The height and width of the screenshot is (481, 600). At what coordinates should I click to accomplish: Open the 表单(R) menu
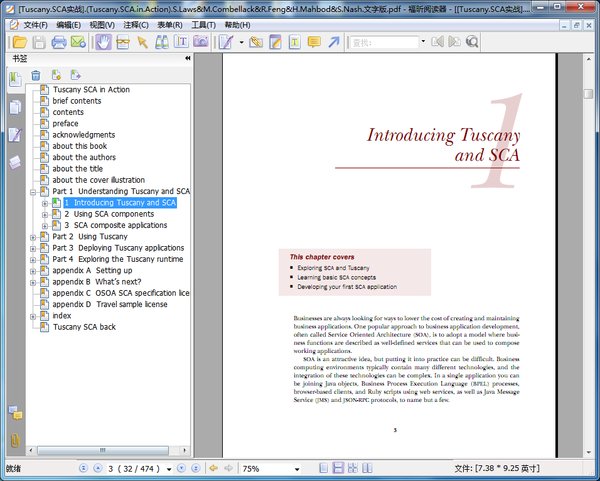[170, 25]
